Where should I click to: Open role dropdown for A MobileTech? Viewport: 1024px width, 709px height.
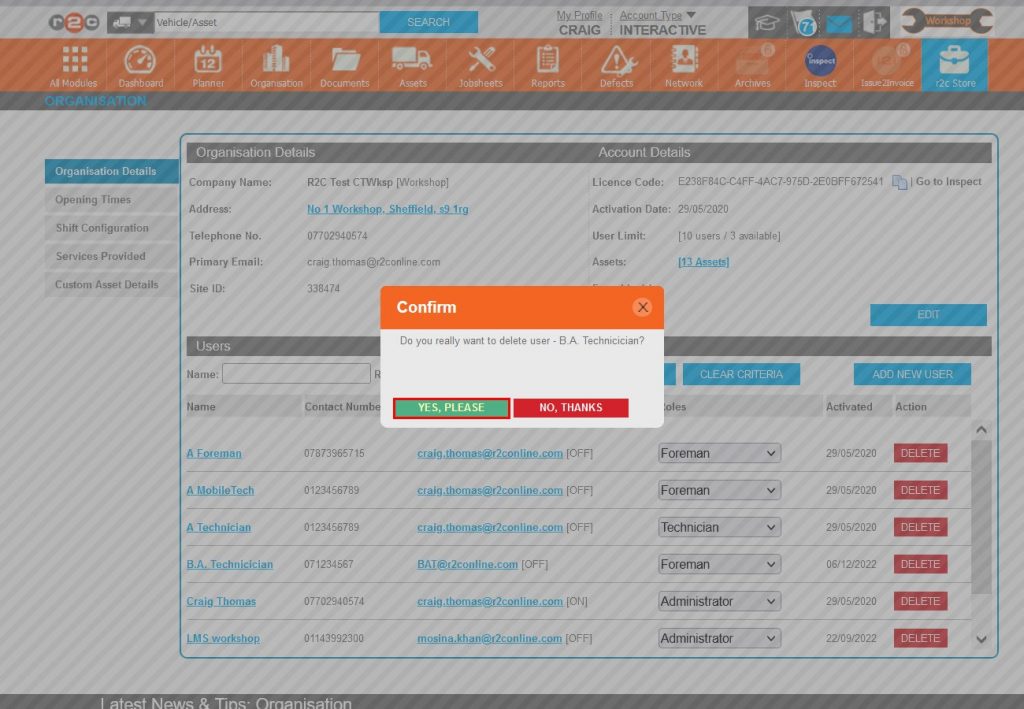719,490
